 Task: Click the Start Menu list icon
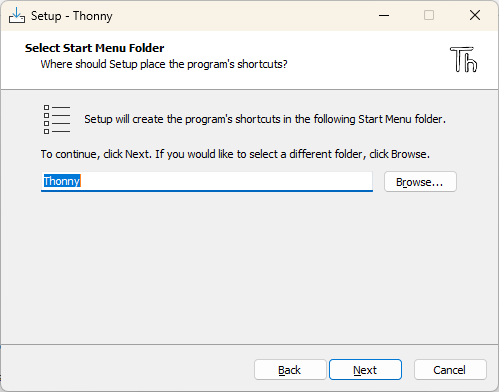point(57,119)
